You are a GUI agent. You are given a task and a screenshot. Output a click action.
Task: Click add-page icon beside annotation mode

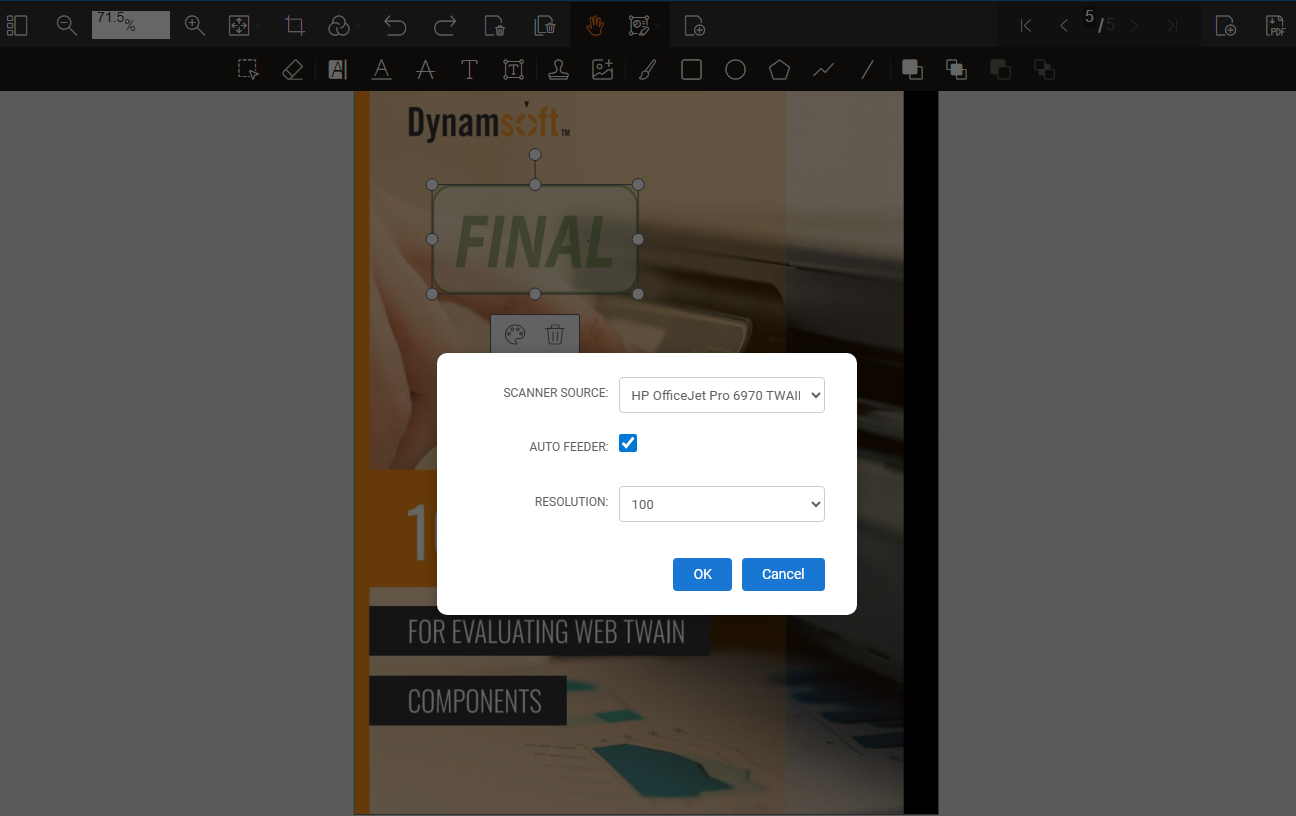[x=695, y=26]
